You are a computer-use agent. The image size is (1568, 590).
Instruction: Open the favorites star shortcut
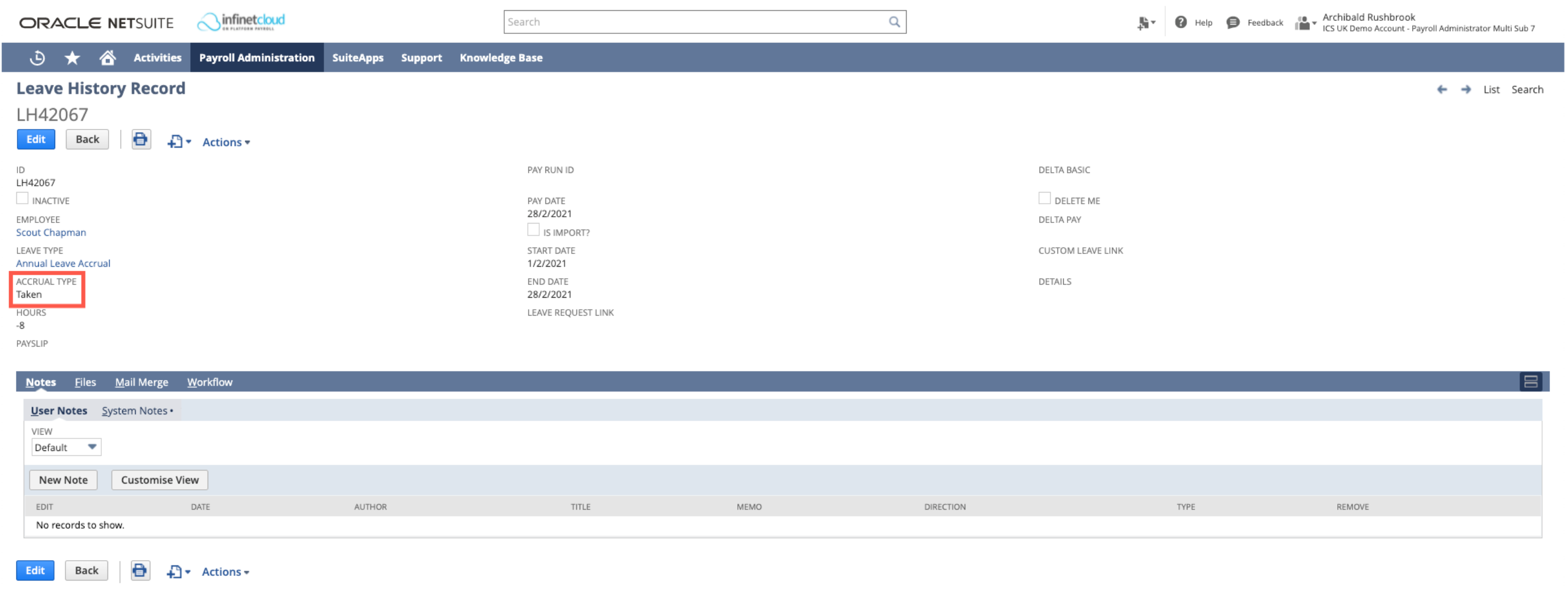coord(73,57)
